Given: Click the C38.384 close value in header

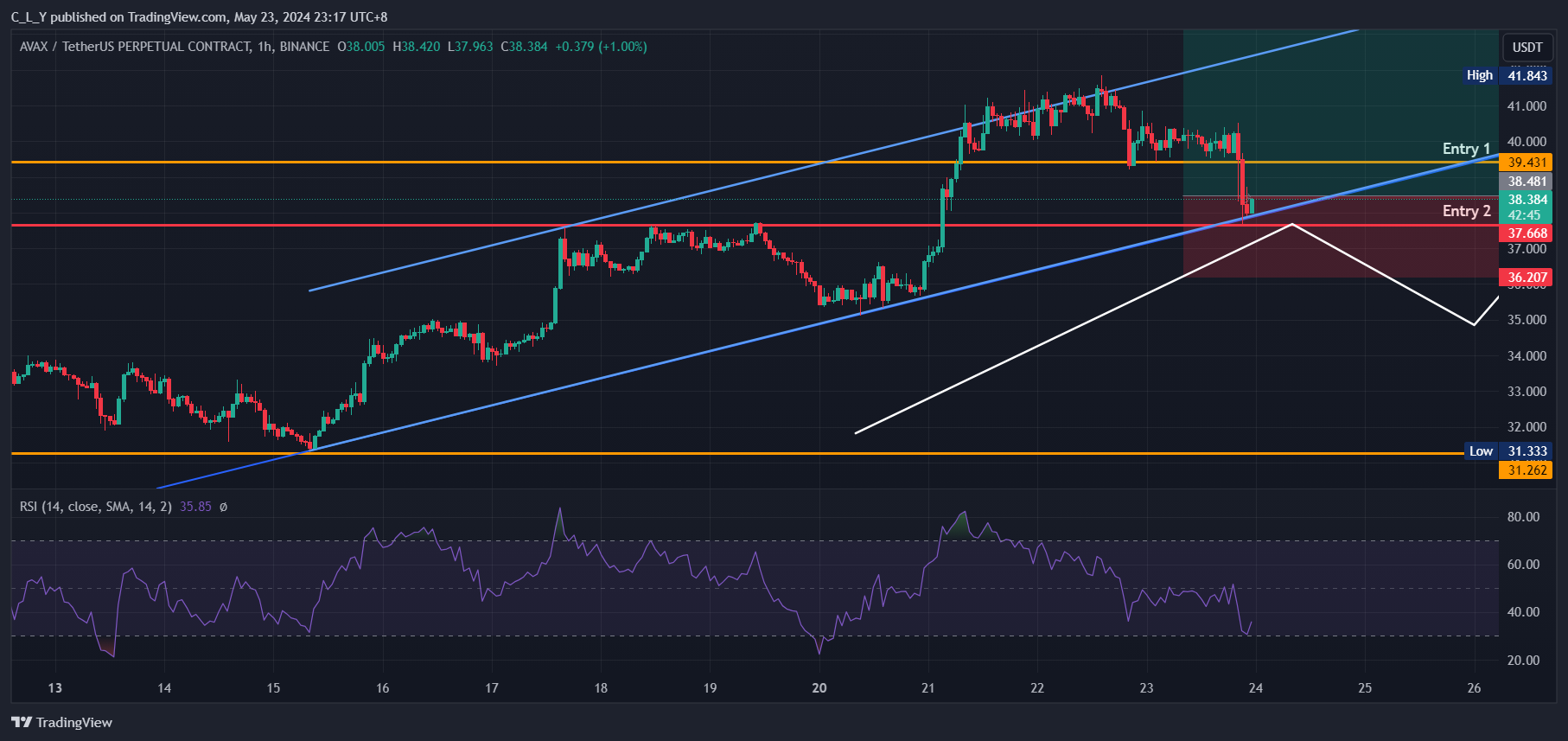Looking at the screenshot, I should tap(525, 47).
